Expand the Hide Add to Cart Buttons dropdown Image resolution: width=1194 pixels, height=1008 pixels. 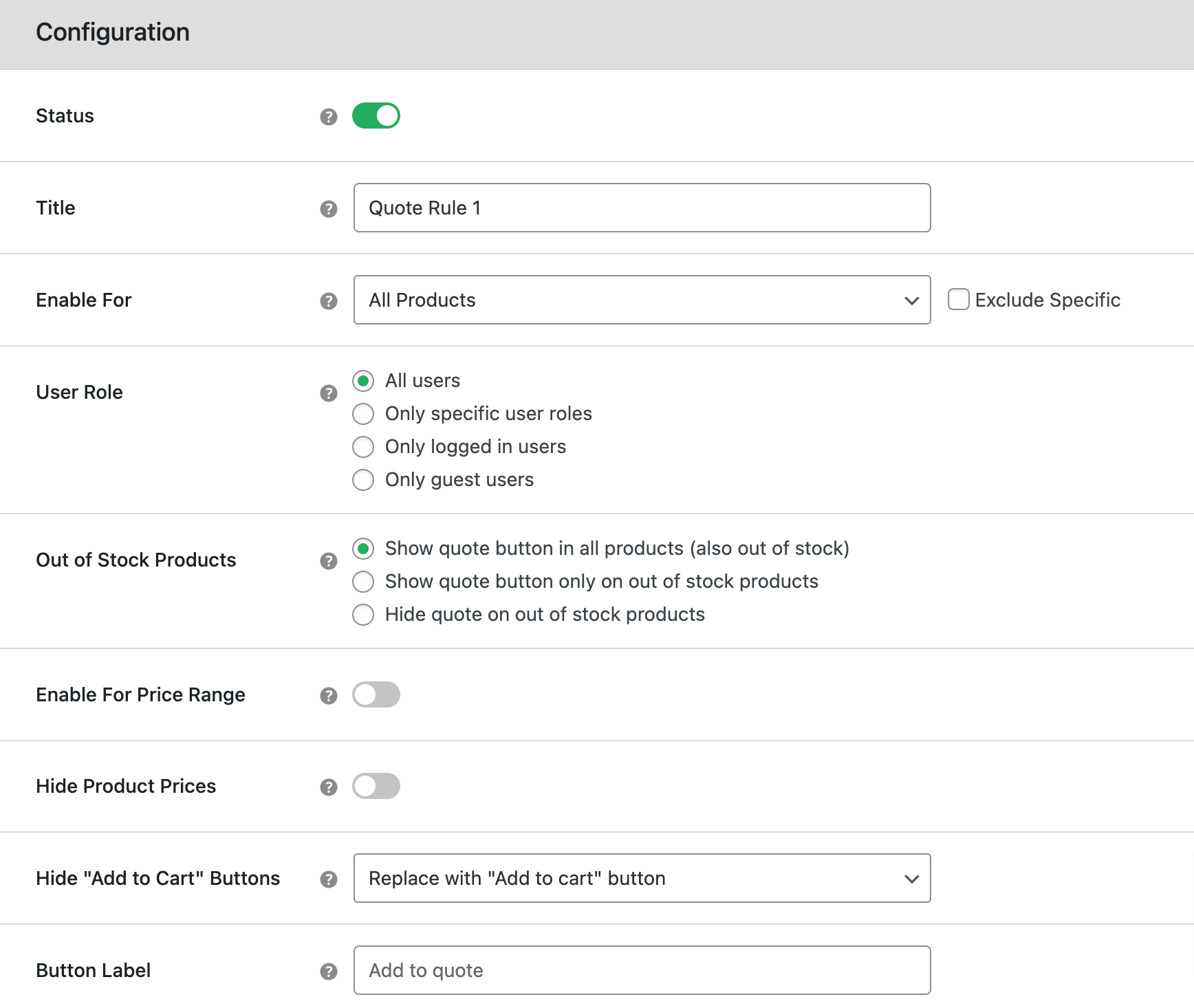(x=641, y=878)
